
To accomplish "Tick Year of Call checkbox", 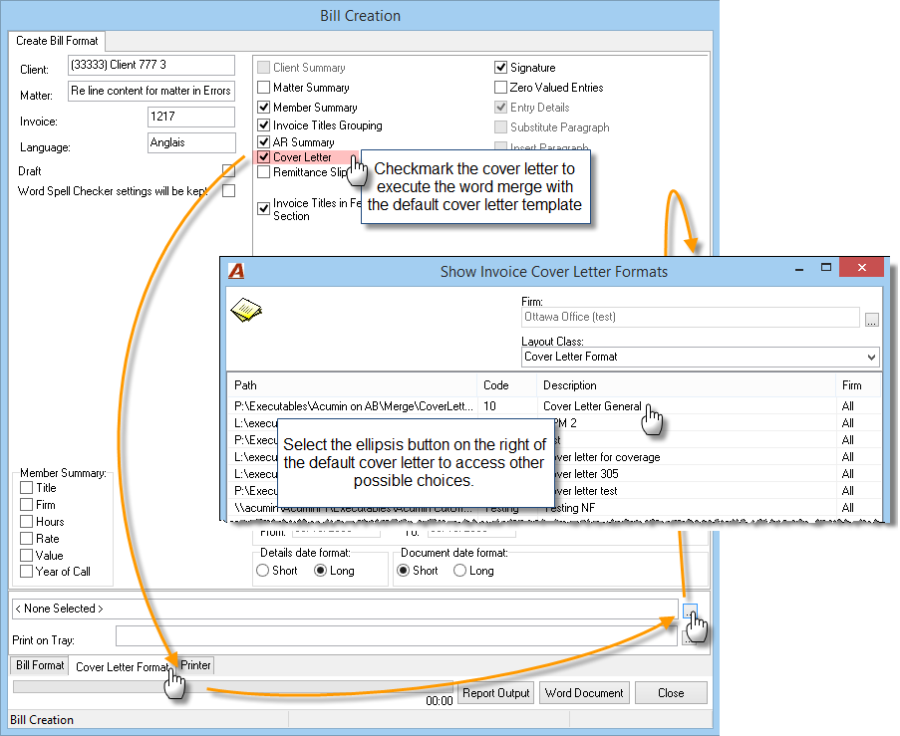I will pyautogui.click(x=26, y=572).
